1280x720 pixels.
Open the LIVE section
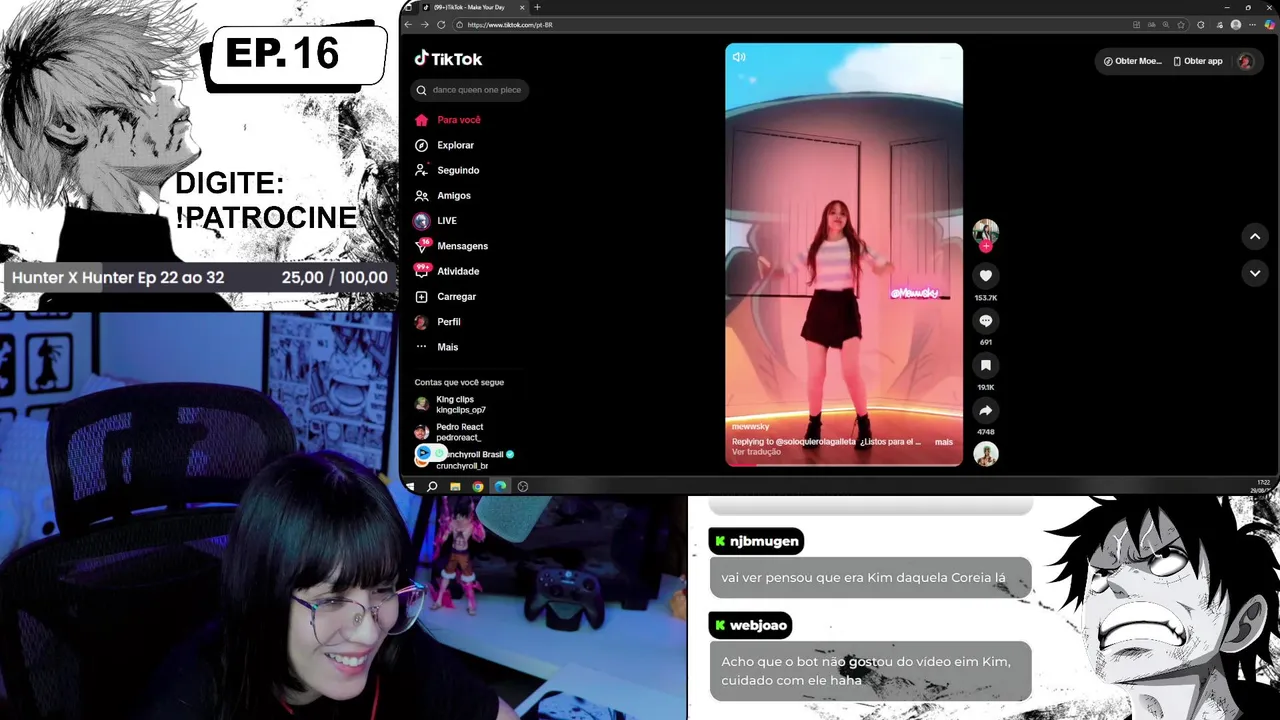tap(447, 221)
